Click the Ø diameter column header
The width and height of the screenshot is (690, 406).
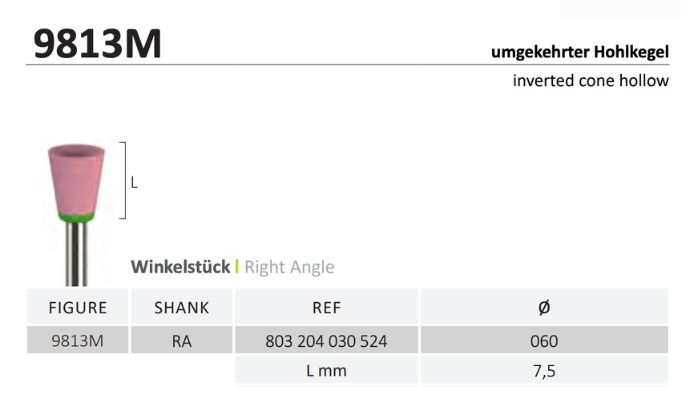pyautogui.click(x=544, y=308)
